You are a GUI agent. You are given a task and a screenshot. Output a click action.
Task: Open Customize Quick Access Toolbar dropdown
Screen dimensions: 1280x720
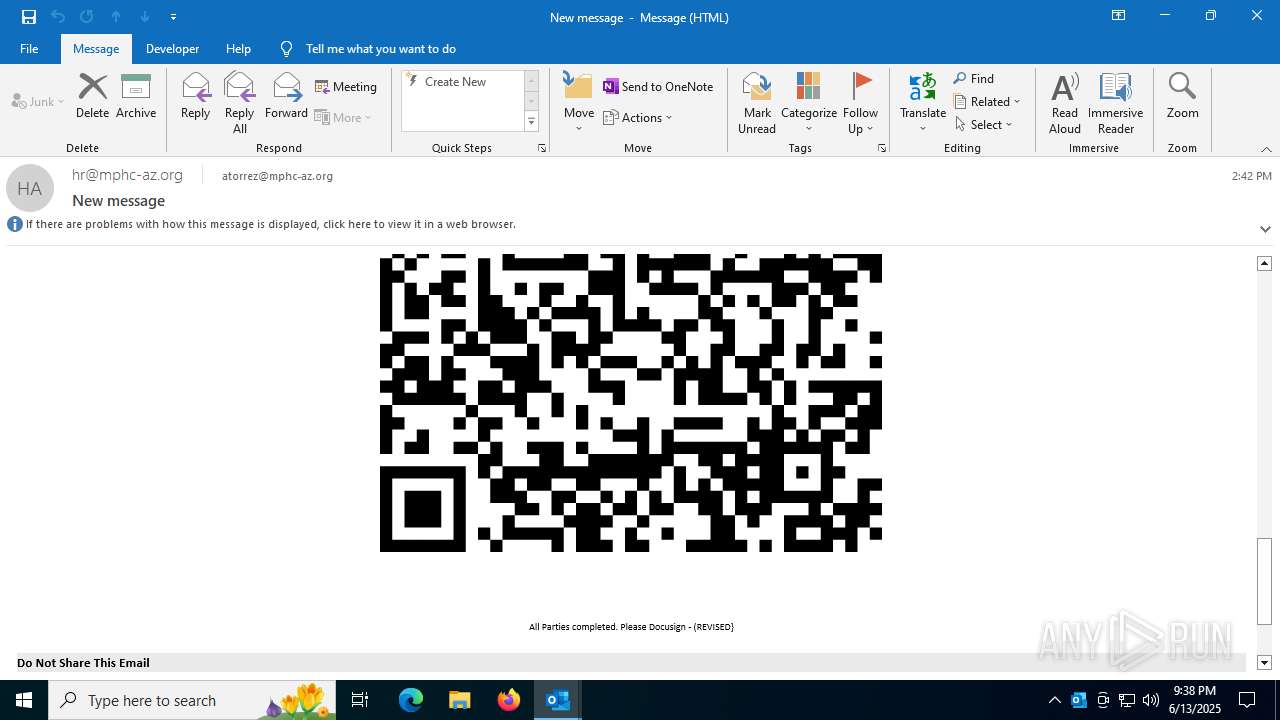173,17
